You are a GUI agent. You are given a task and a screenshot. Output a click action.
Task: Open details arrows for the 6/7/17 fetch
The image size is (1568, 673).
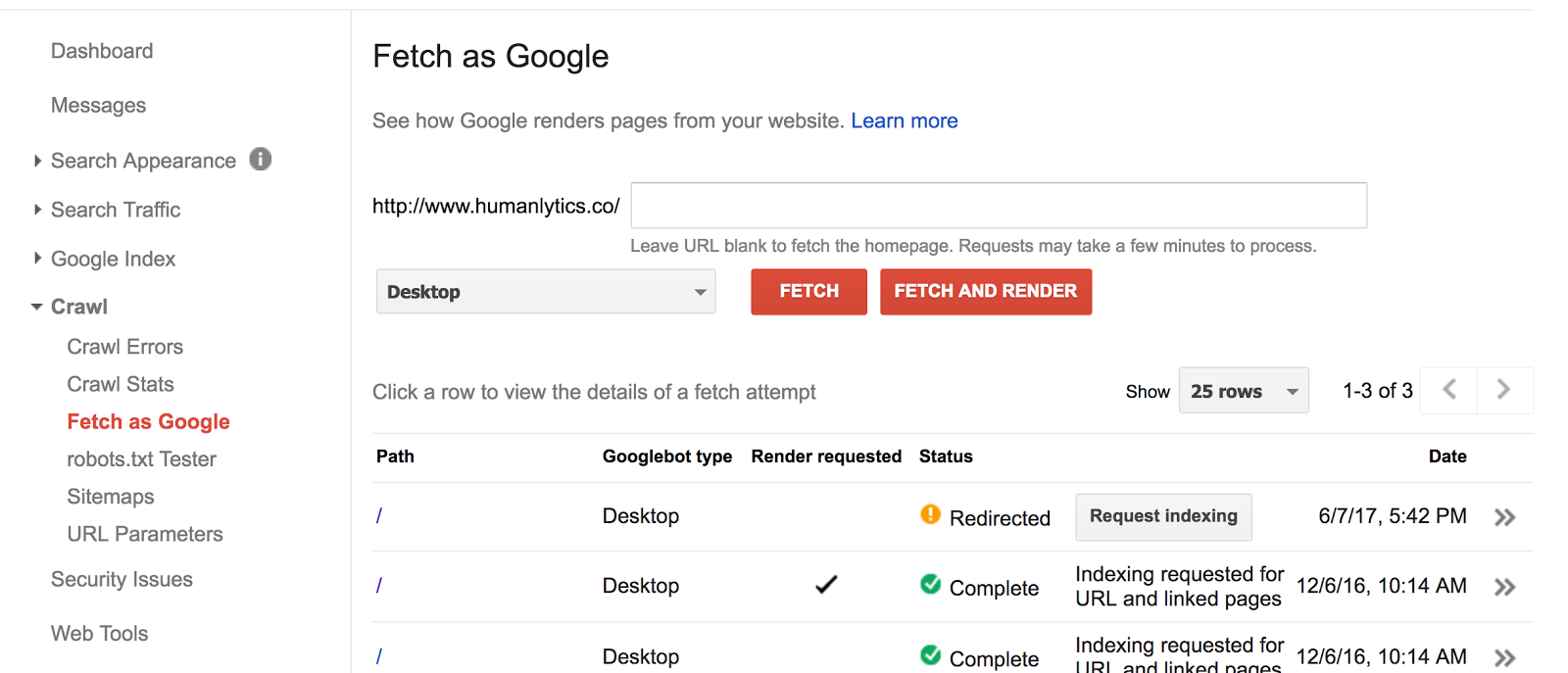[x=1504, y=517]
